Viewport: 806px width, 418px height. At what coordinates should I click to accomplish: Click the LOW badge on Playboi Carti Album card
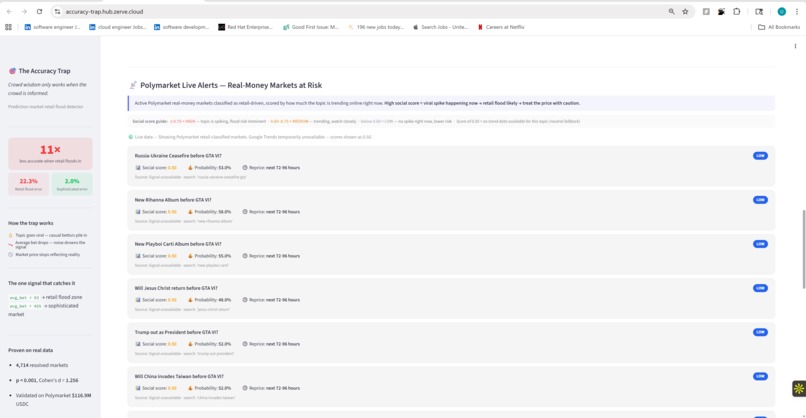[x=760, y=244]
